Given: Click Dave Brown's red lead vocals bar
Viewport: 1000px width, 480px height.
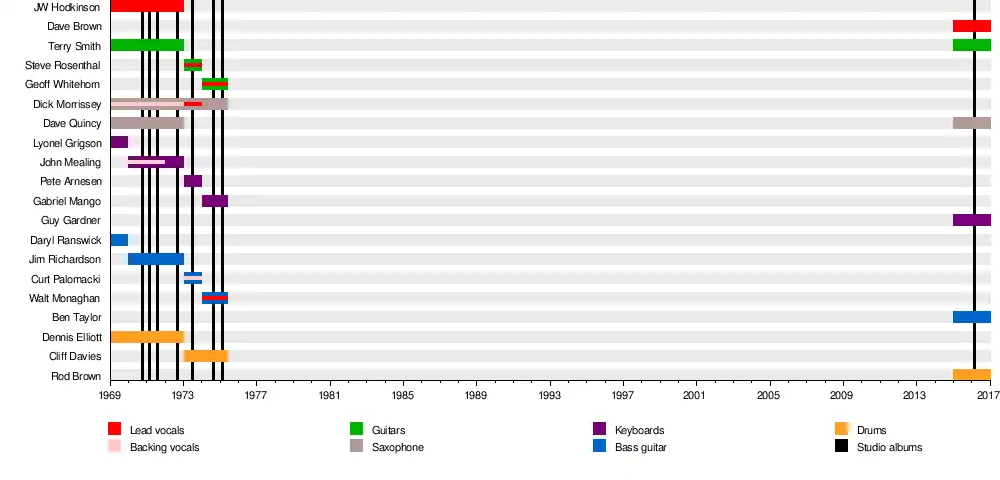Looking at the screenshot, I should pos(971,26).
